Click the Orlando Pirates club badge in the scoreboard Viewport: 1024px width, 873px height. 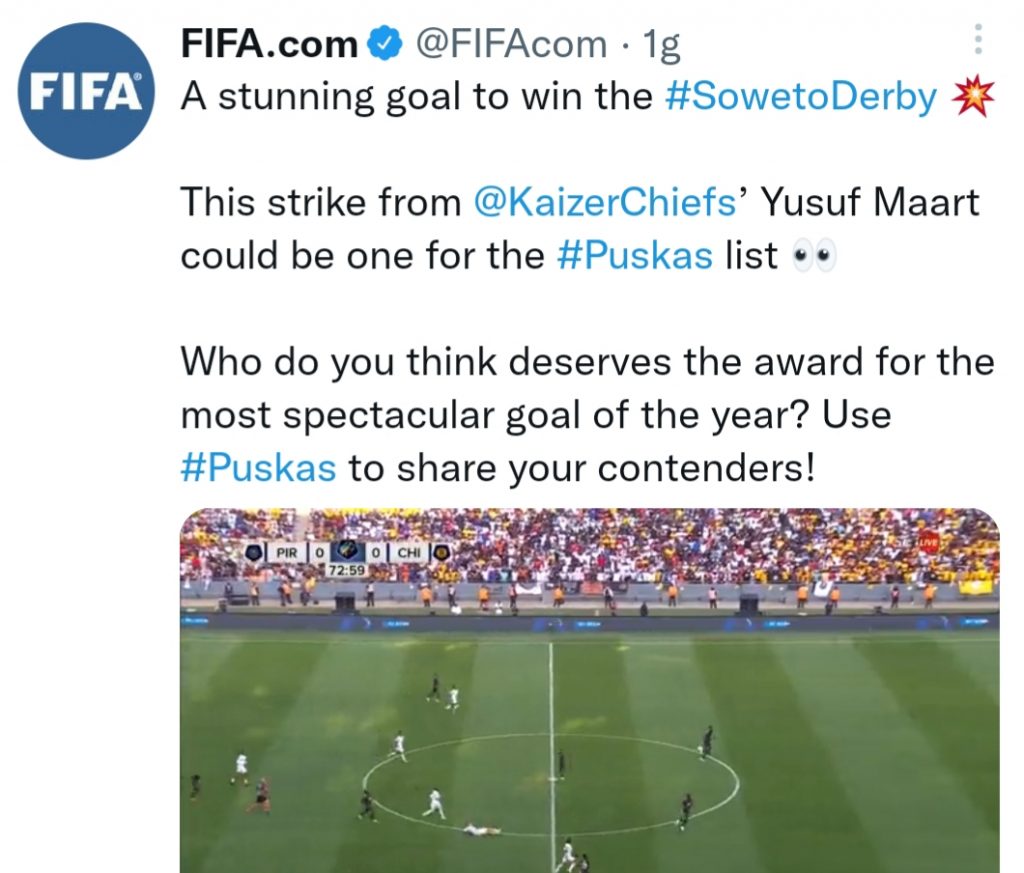(x=253, y=554)
